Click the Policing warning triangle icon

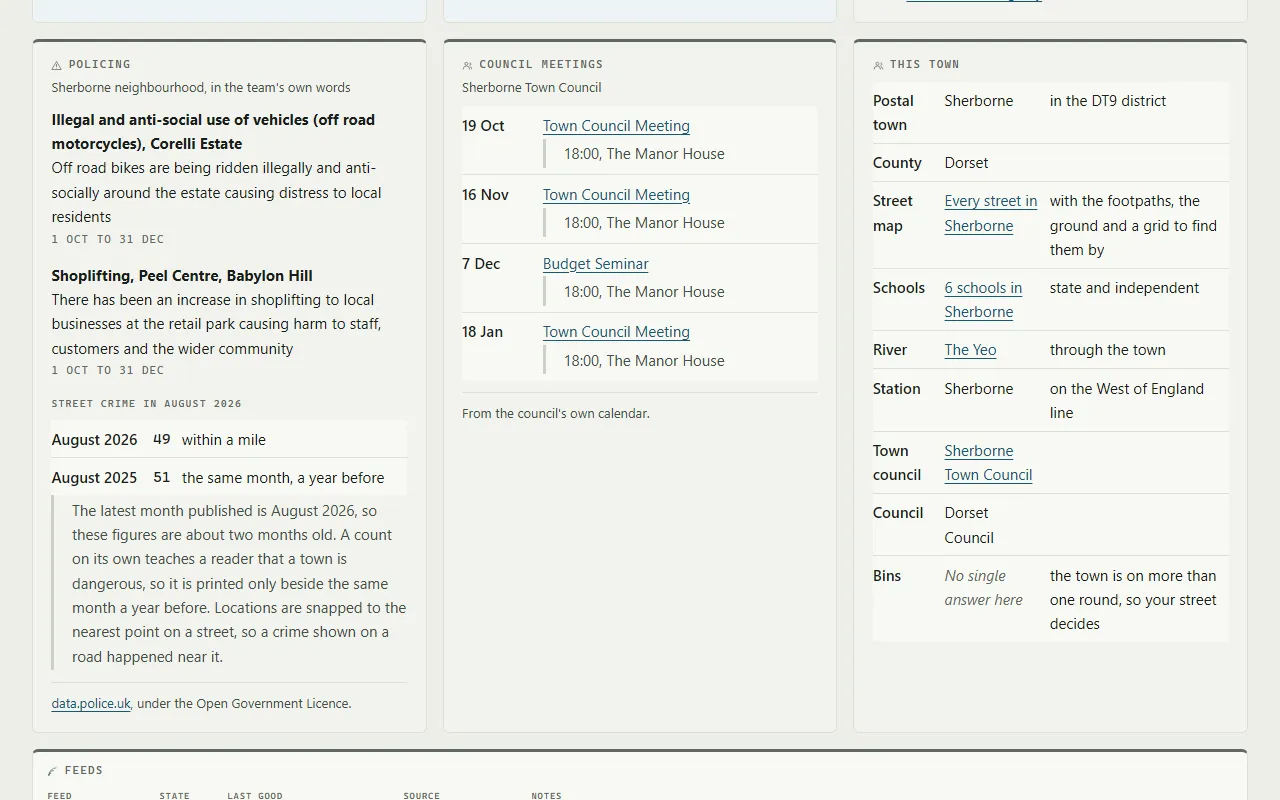[x=57, y=65]
